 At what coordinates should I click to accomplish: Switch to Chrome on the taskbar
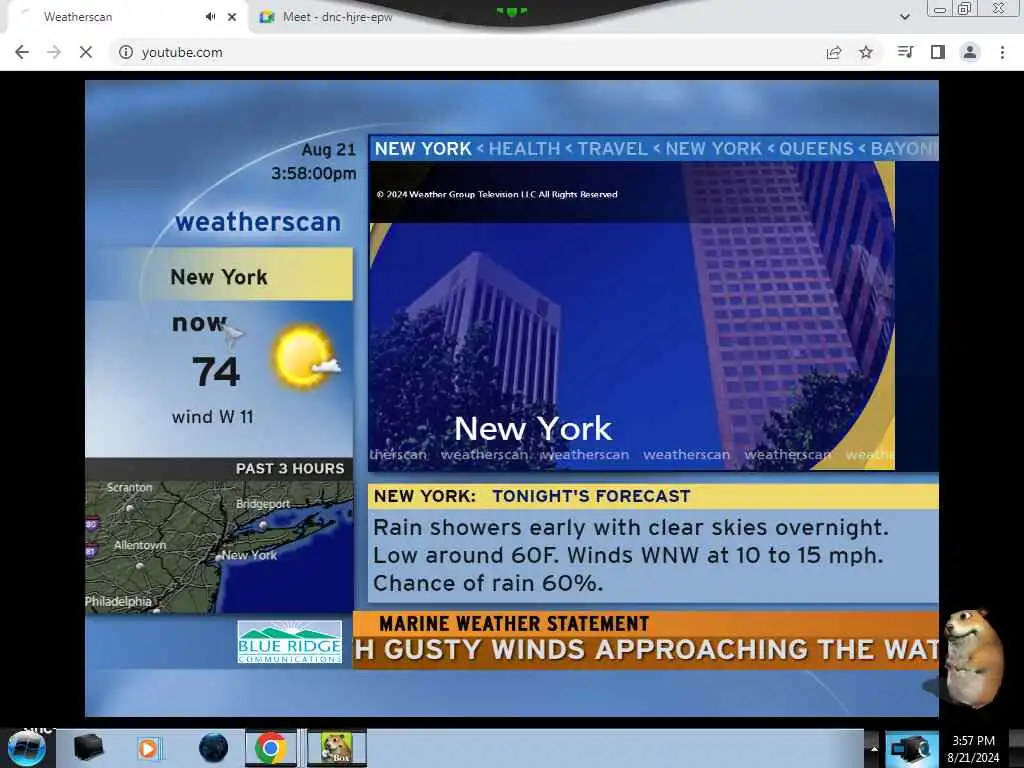coord(270,748)
